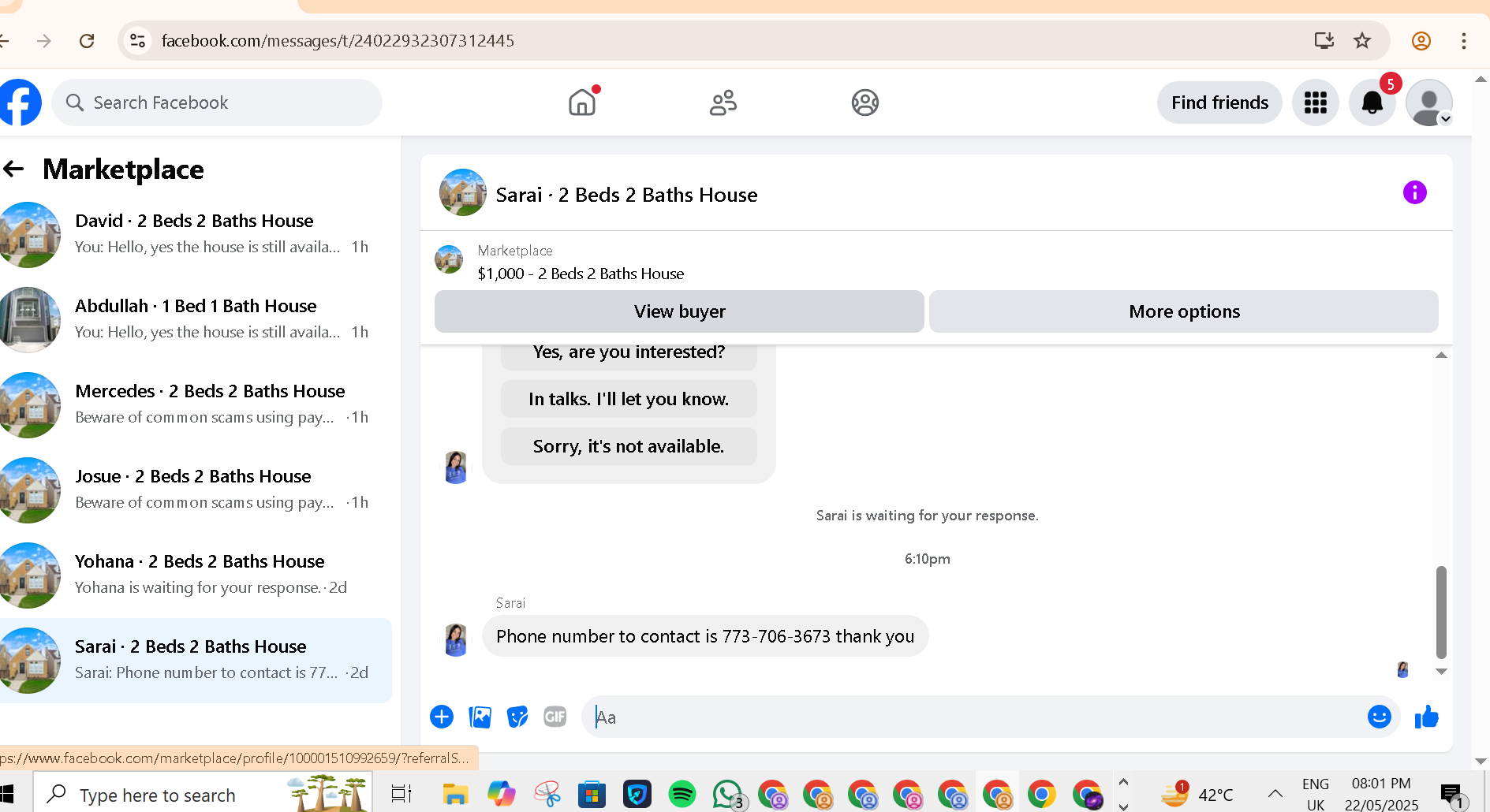This screenshot has height=812, width=1490.
Task: Open the emoji picker
Action: click(1379, 717)
